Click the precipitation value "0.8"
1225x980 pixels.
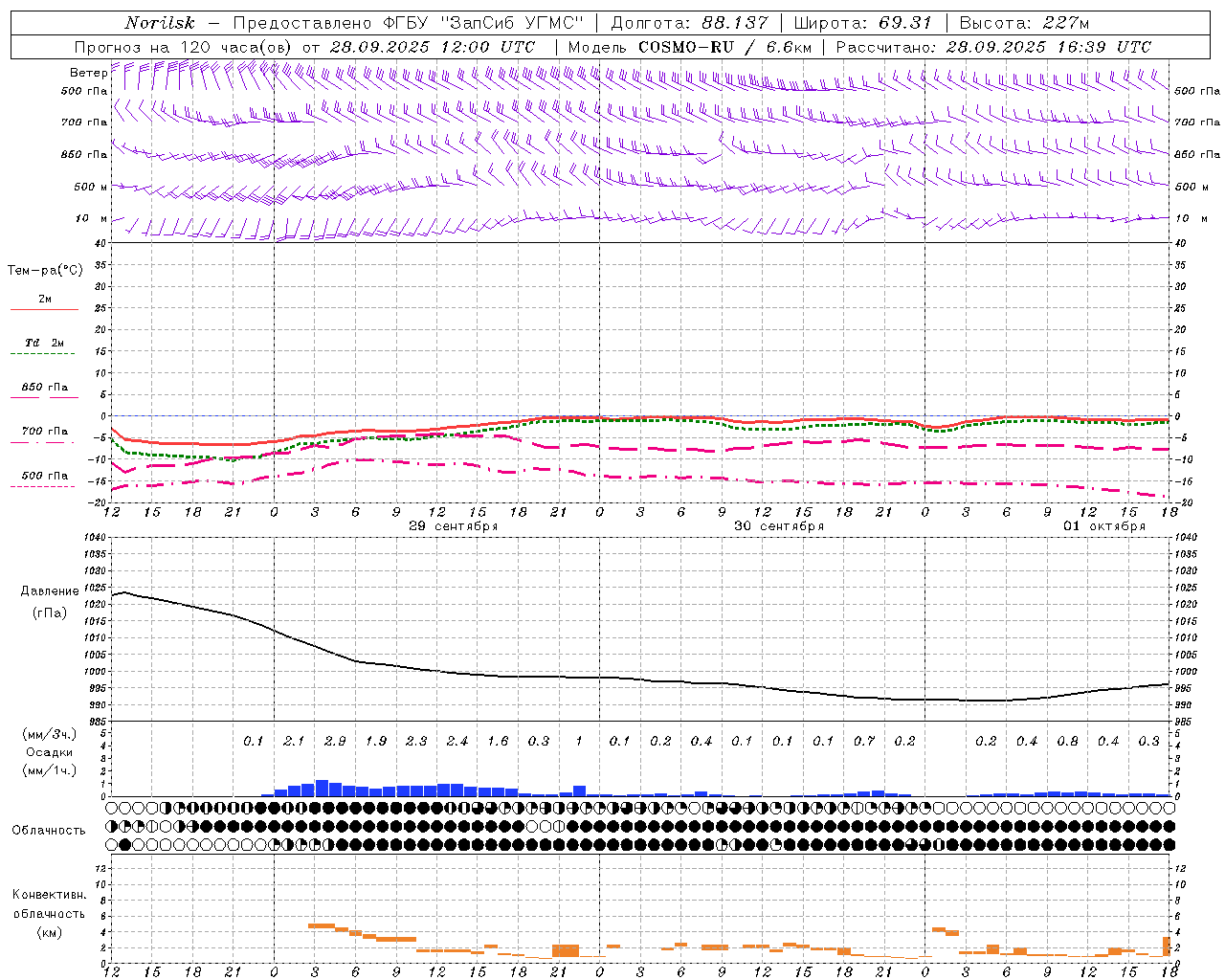pos(1068,741)
